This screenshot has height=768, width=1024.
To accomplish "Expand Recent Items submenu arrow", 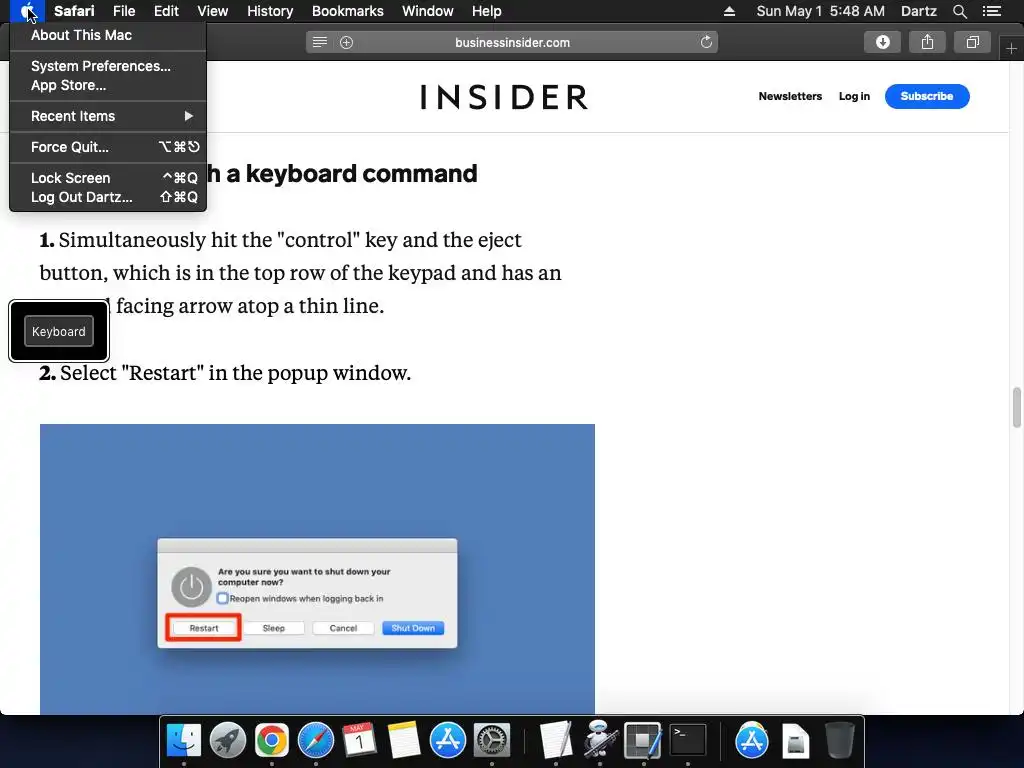I will pos(189,116).
